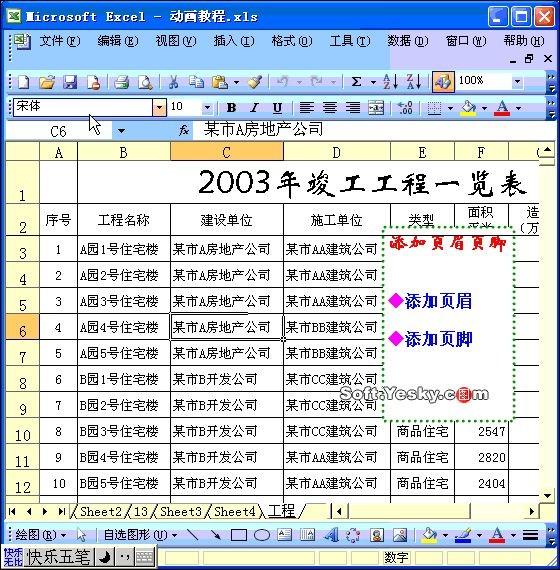Select the Oval tool in the Drawing toolbar
This screenshot has width=560, height=570.
pos(262,535)
